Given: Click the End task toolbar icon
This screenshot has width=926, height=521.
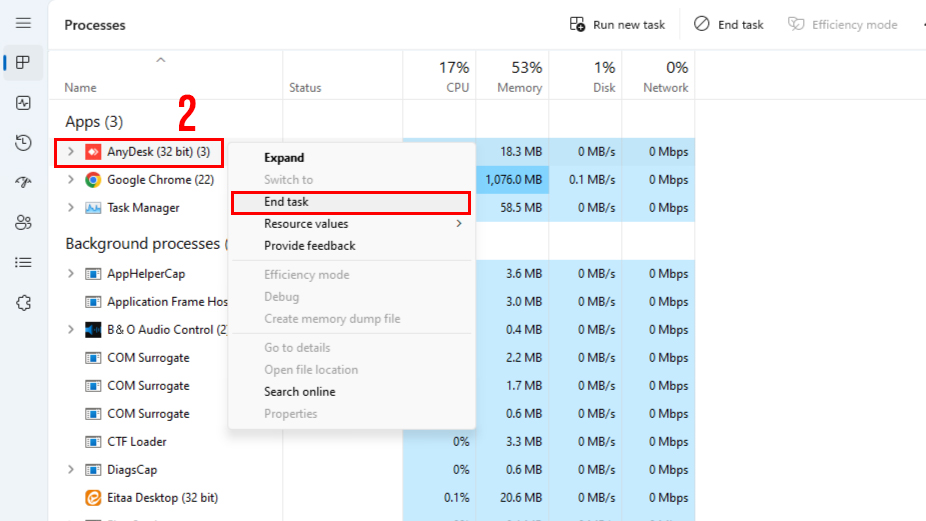Looking at the screenshot, I should (x=702, y=24).
